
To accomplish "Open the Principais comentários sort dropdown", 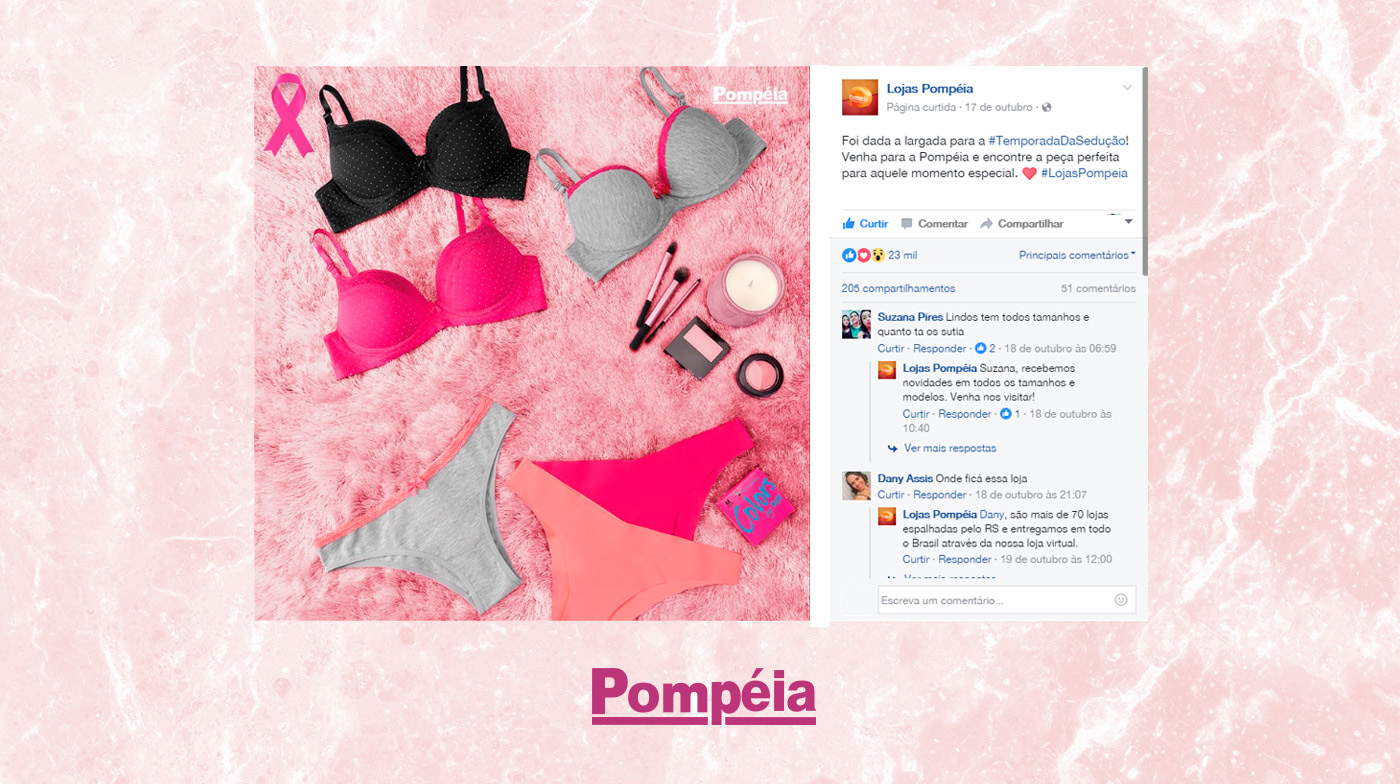I will click(1077, 255).
